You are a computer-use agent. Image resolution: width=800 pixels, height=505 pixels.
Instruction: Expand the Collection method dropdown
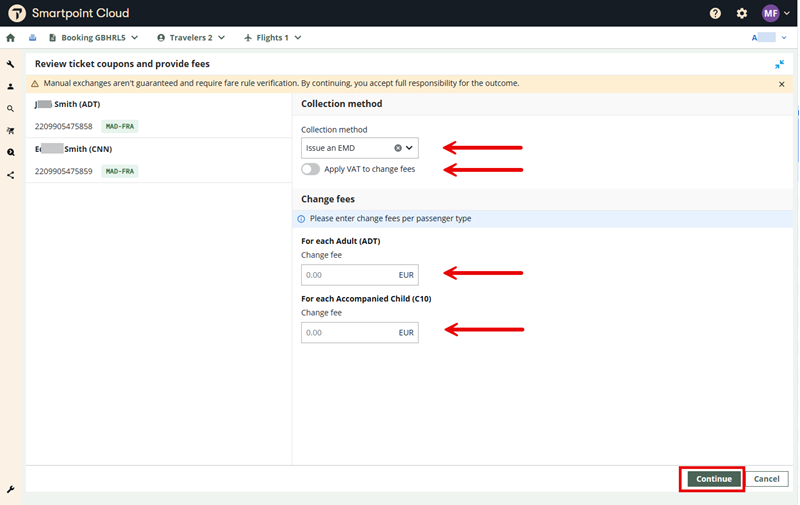[409, 148]
